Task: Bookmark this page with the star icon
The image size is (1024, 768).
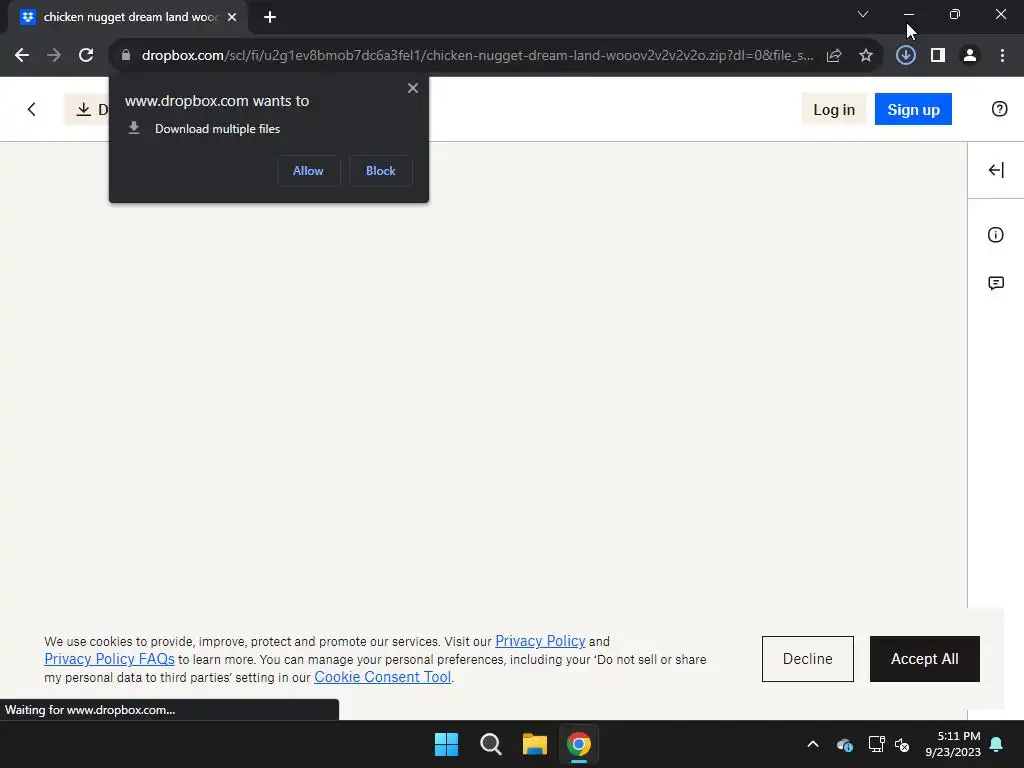Action: (x=866, y=56)
